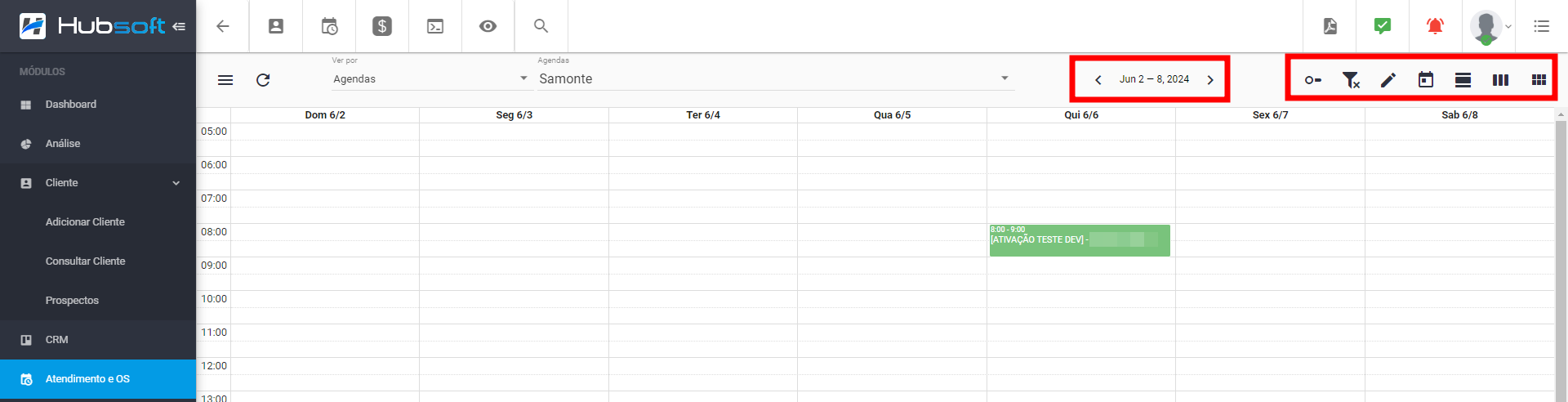Open the red alarm bell notifications

pos(1435,26)
